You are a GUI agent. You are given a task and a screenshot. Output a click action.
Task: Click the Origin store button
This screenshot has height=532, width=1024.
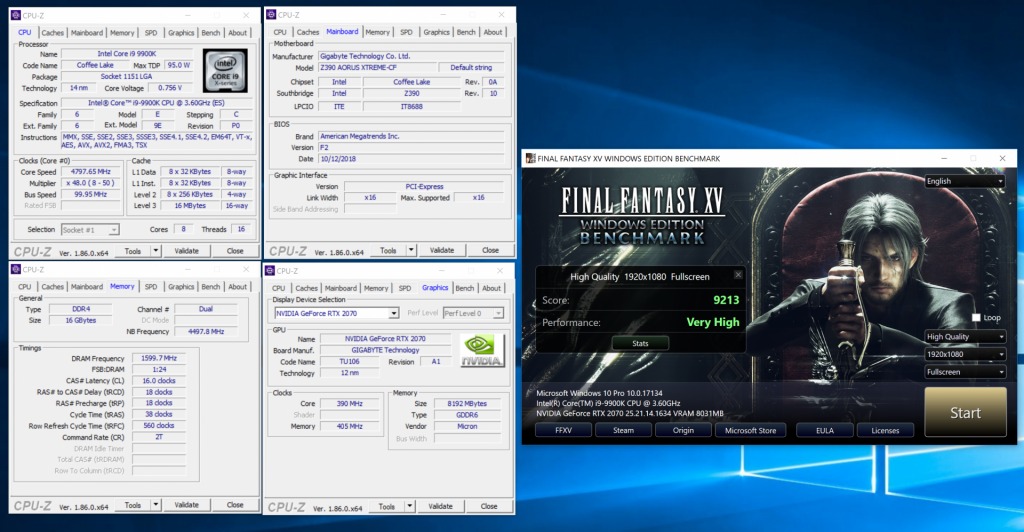point(683,430)
